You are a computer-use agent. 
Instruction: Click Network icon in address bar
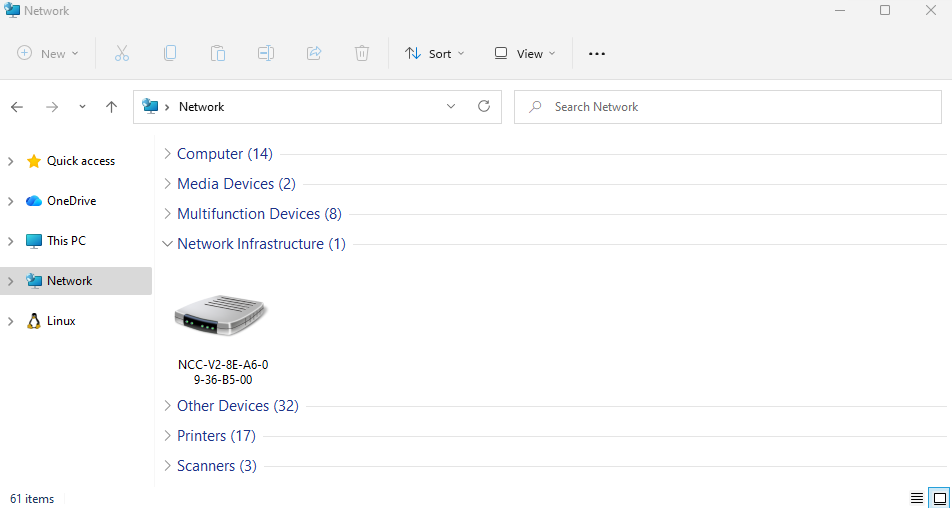coord(150,106)
